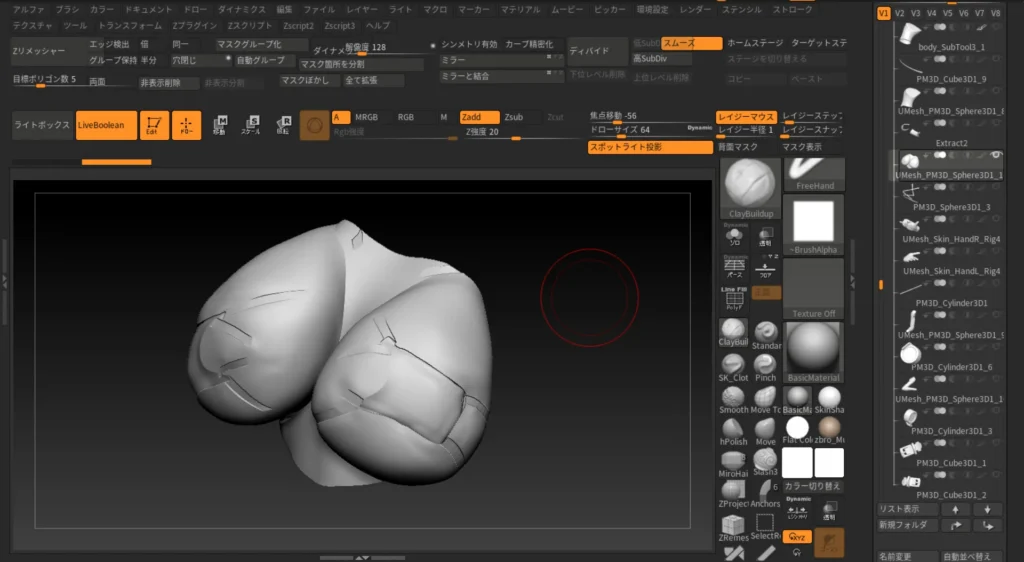Select the ClayBuildup brush thumbnail
Screen dimensions: 1024x562
pyautogui.click(x=752, y=185)
